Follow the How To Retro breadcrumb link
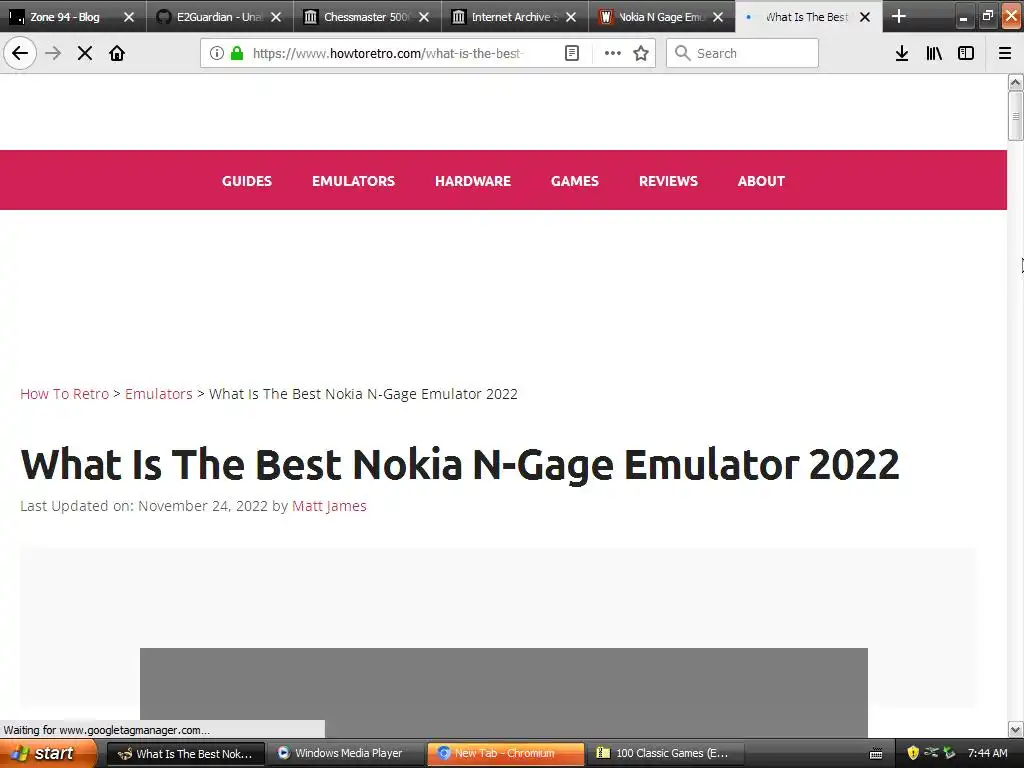Image resolution: width=1024 pixels, height=768 pixels. coord(65,394)
